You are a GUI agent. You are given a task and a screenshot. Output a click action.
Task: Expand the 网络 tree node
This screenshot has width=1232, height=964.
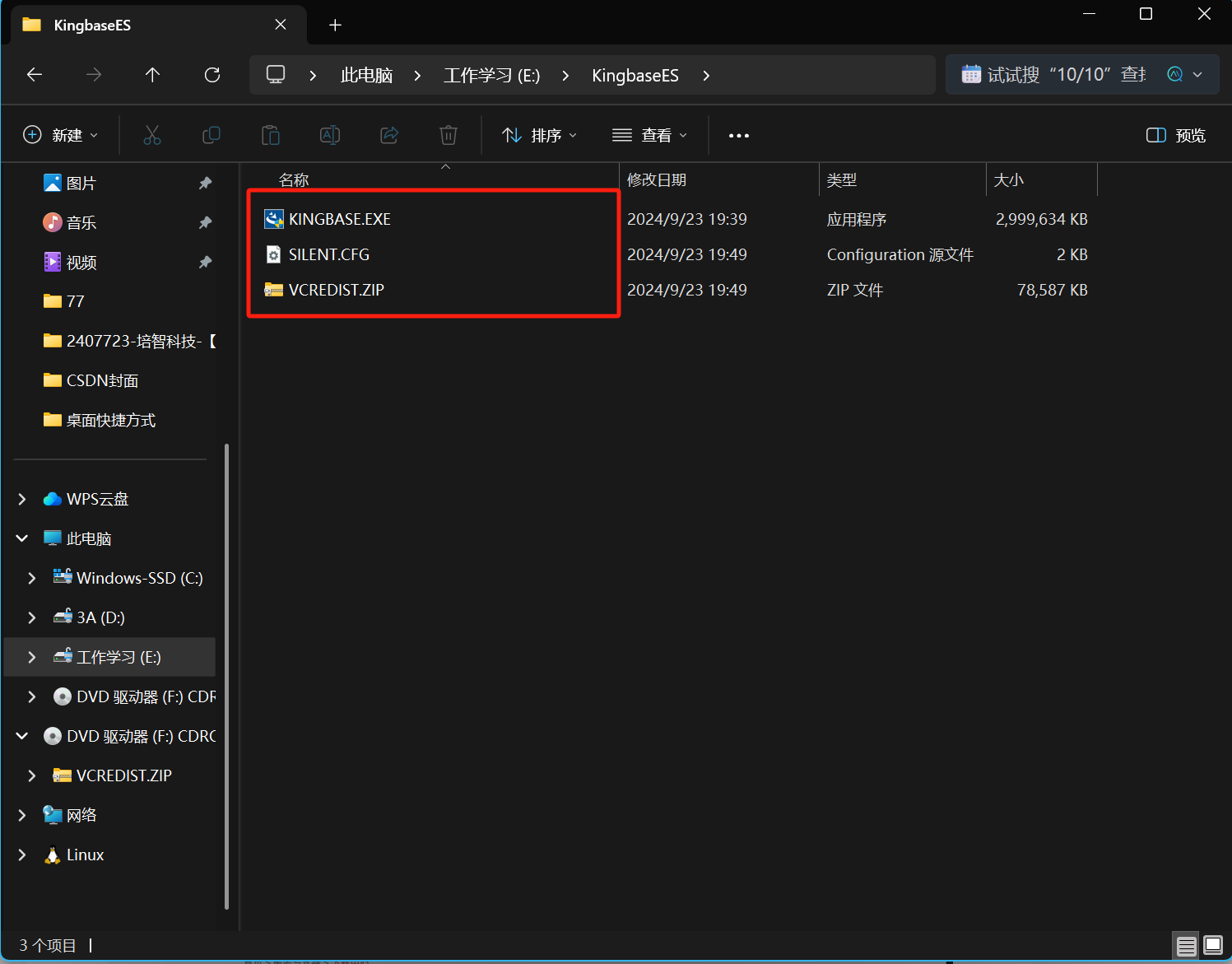[22, 815]
